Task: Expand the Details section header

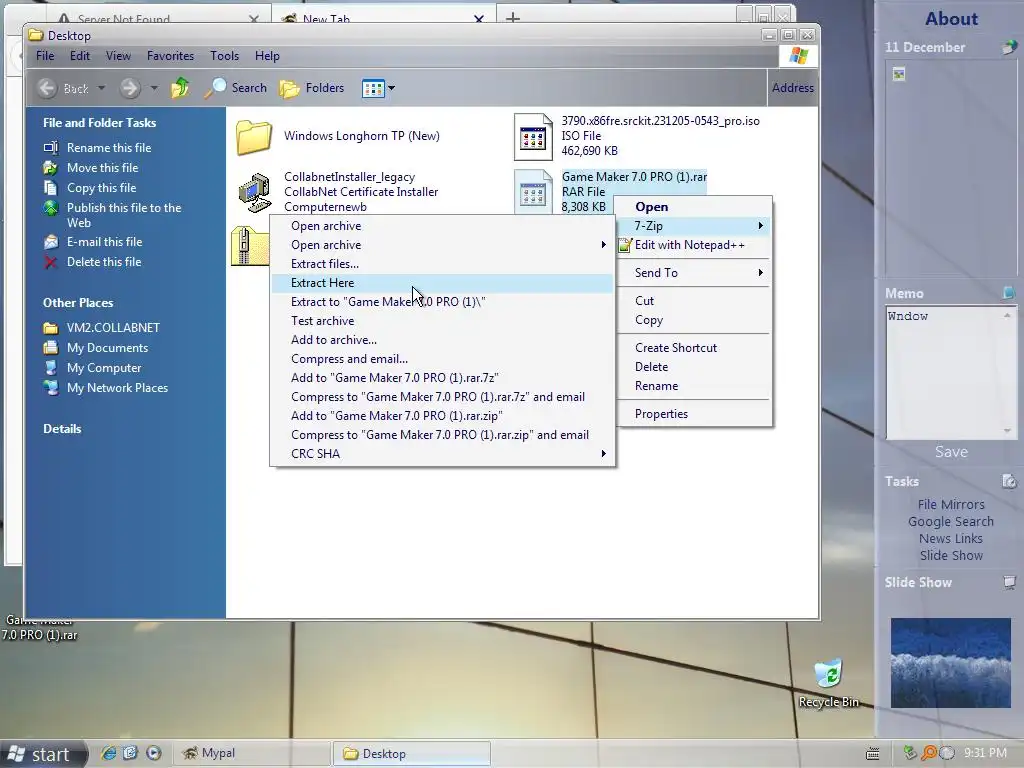Action: click(62, 429)
